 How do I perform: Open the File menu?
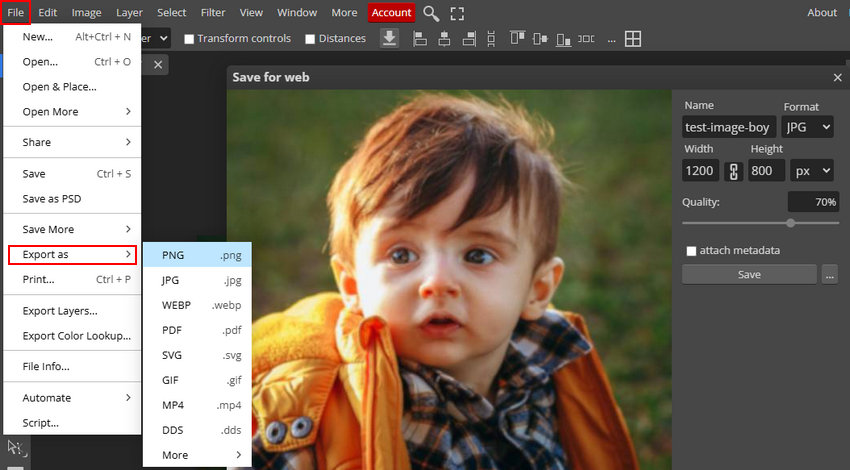[15, 12]
